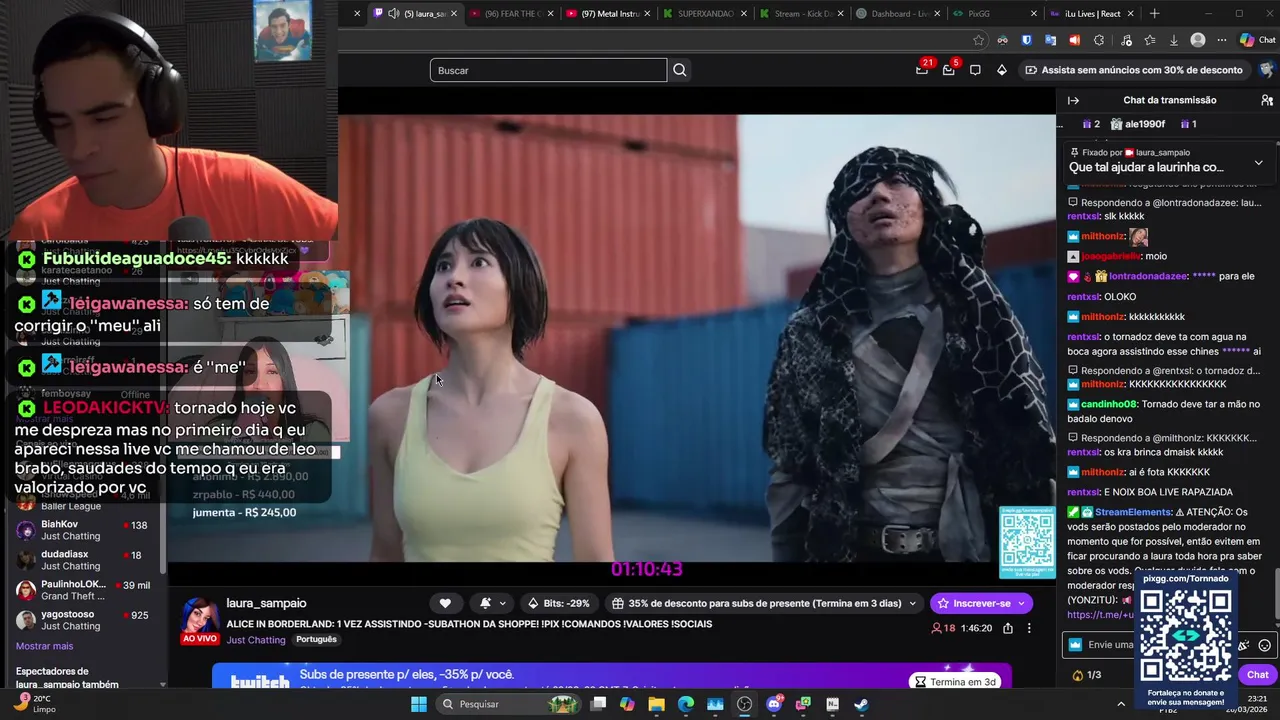
Task: Toggle the notification bell for laura_sampaio
Action: tap(485, 603)
